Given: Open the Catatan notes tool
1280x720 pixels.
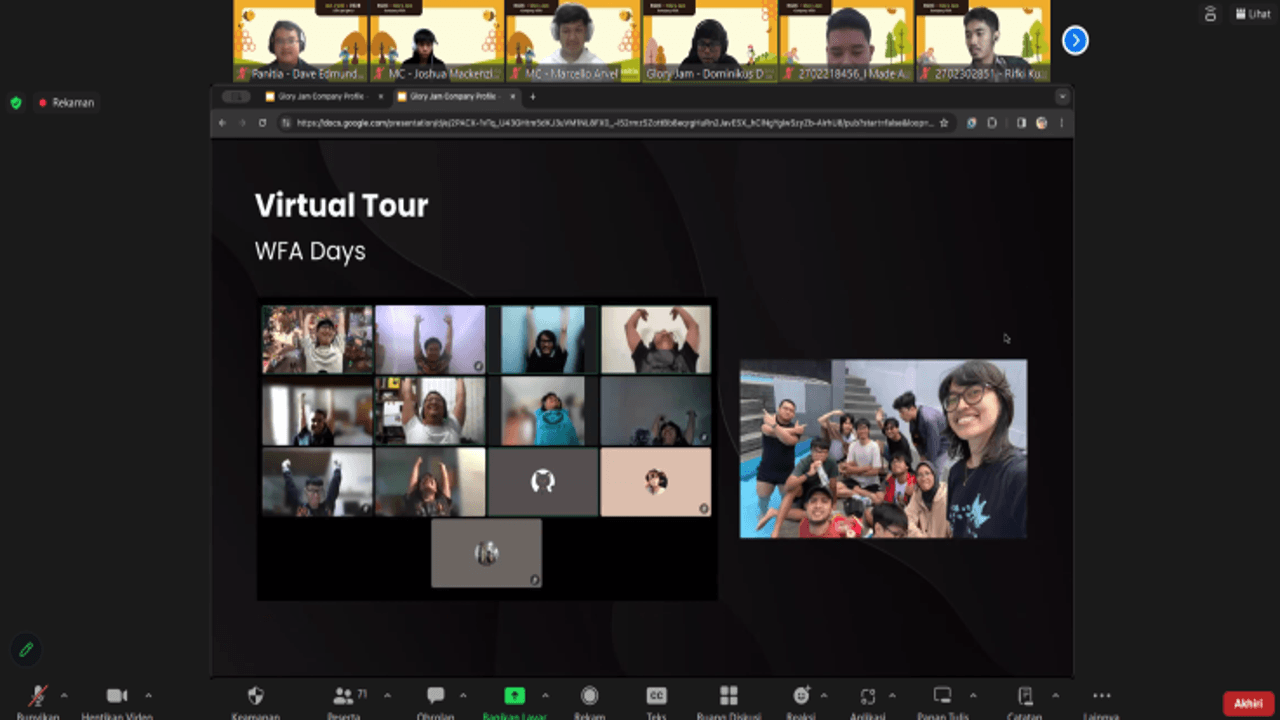Looking at the screenshot, I should coord(1025,702).
